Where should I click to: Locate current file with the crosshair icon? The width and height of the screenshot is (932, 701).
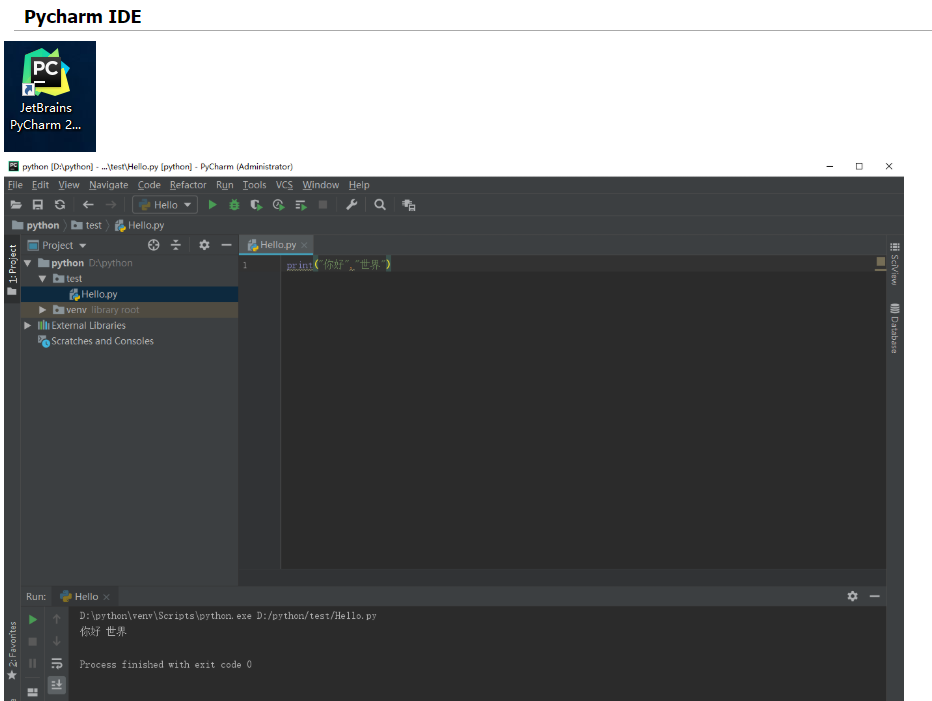click(x=153, y=245)
